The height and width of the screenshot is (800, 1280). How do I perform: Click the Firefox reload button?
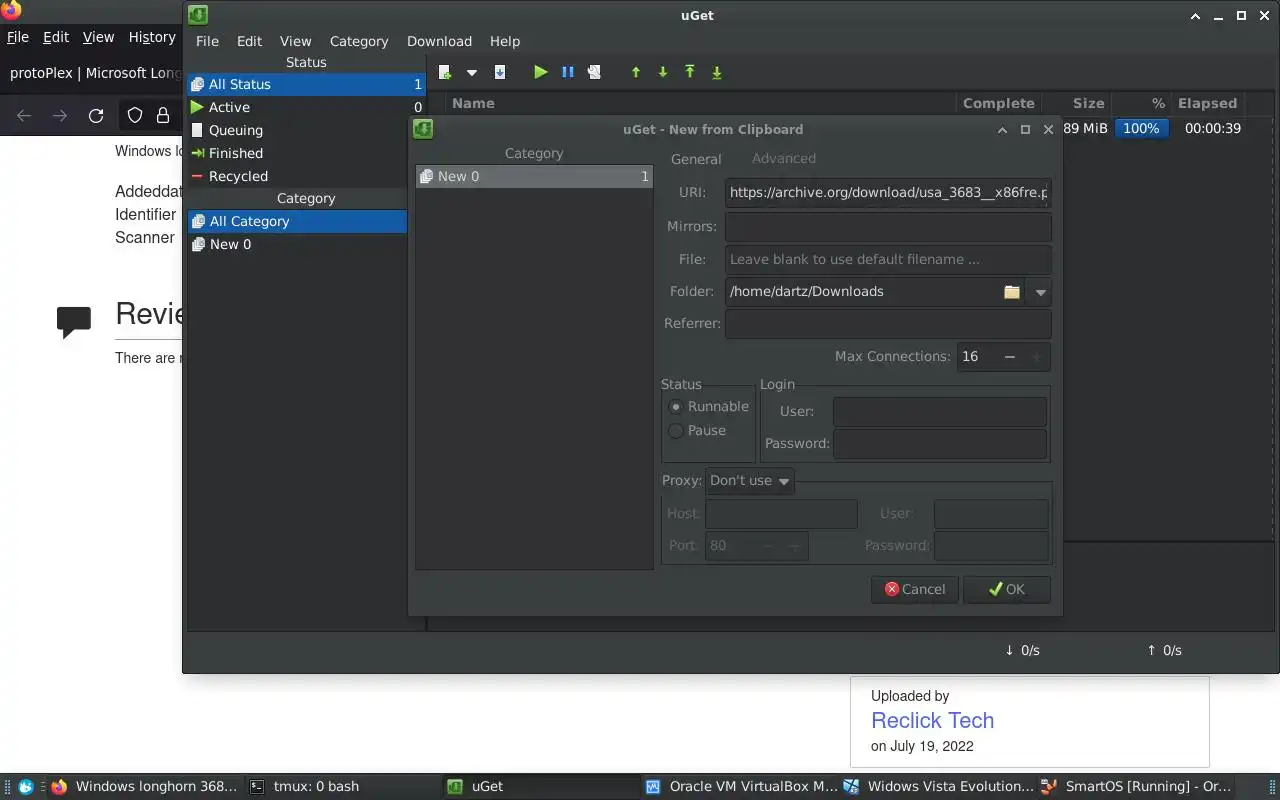[96, 116]
